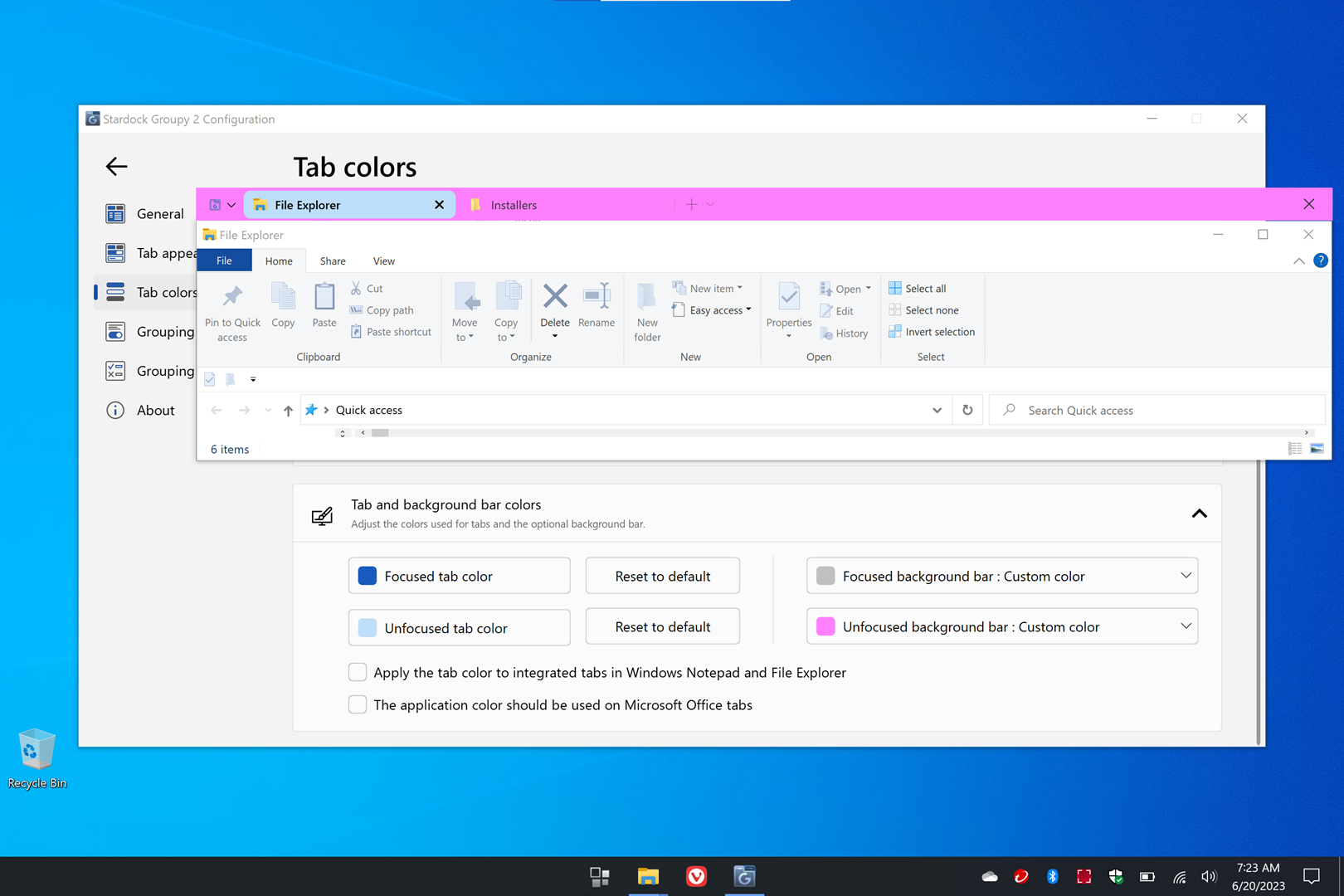Click the Delete X icon
This screenshot has height=896, width=1344.
point(555,296)
